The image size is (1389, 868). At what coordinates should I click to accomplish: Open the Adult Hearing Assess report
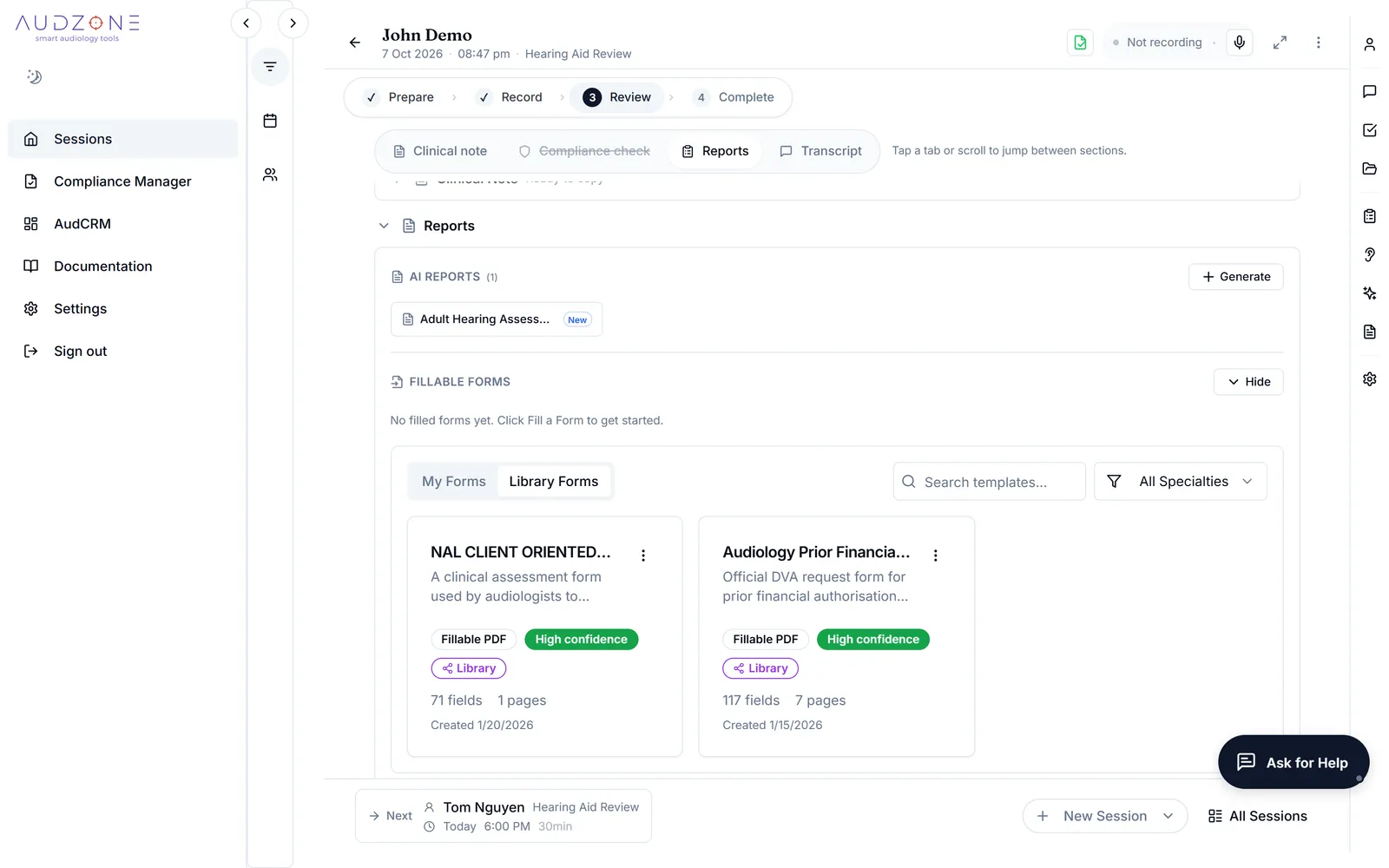click(497, 319)
